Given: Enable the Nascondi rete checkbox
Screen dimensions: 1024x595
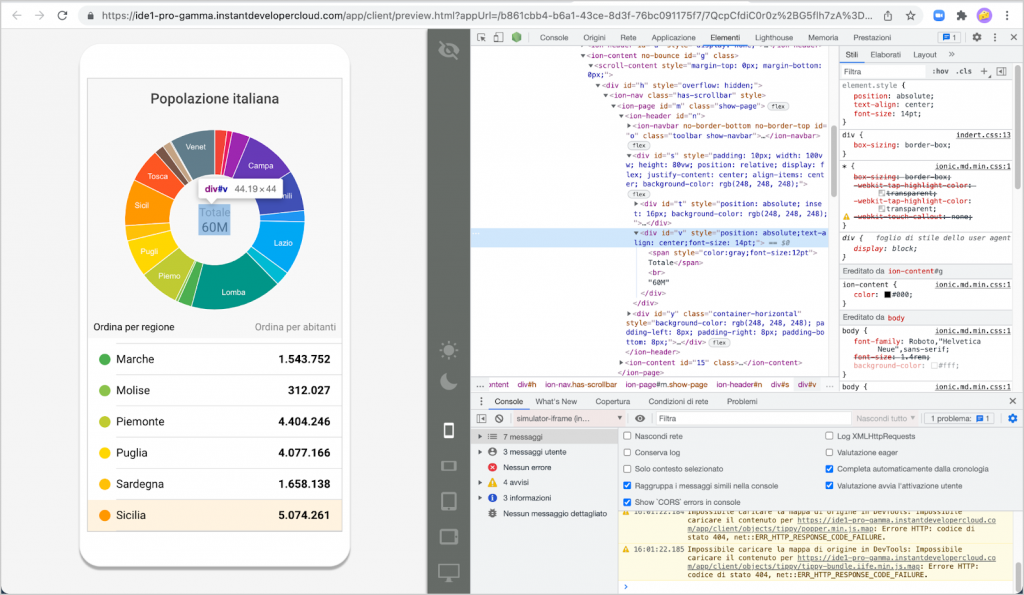Looking at the screenshot, I should 627,436.
